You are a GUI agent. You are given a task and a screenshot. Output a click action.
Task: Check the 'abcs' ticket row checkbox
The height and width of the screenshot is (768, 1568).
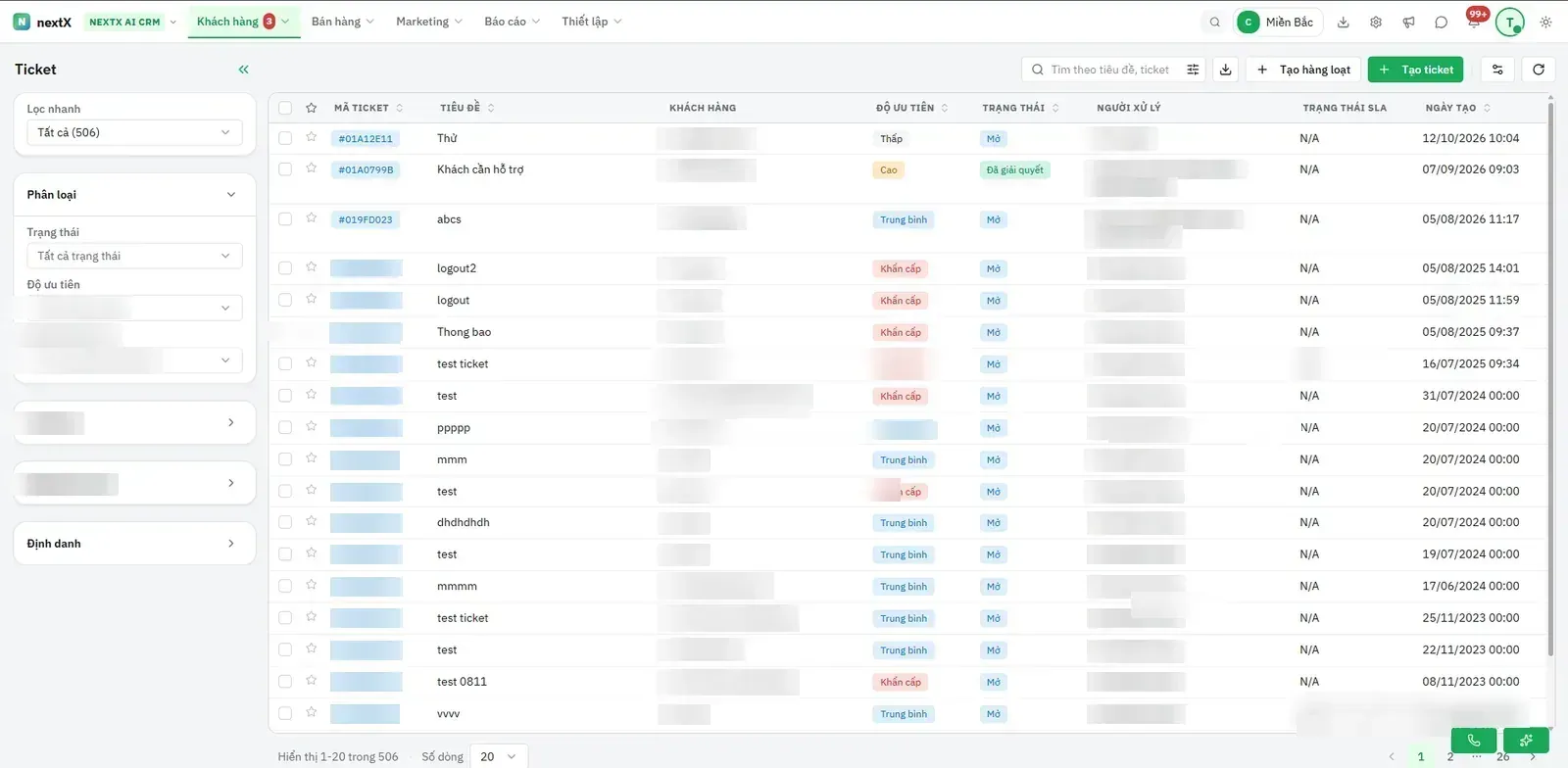(x=285, y=219)
